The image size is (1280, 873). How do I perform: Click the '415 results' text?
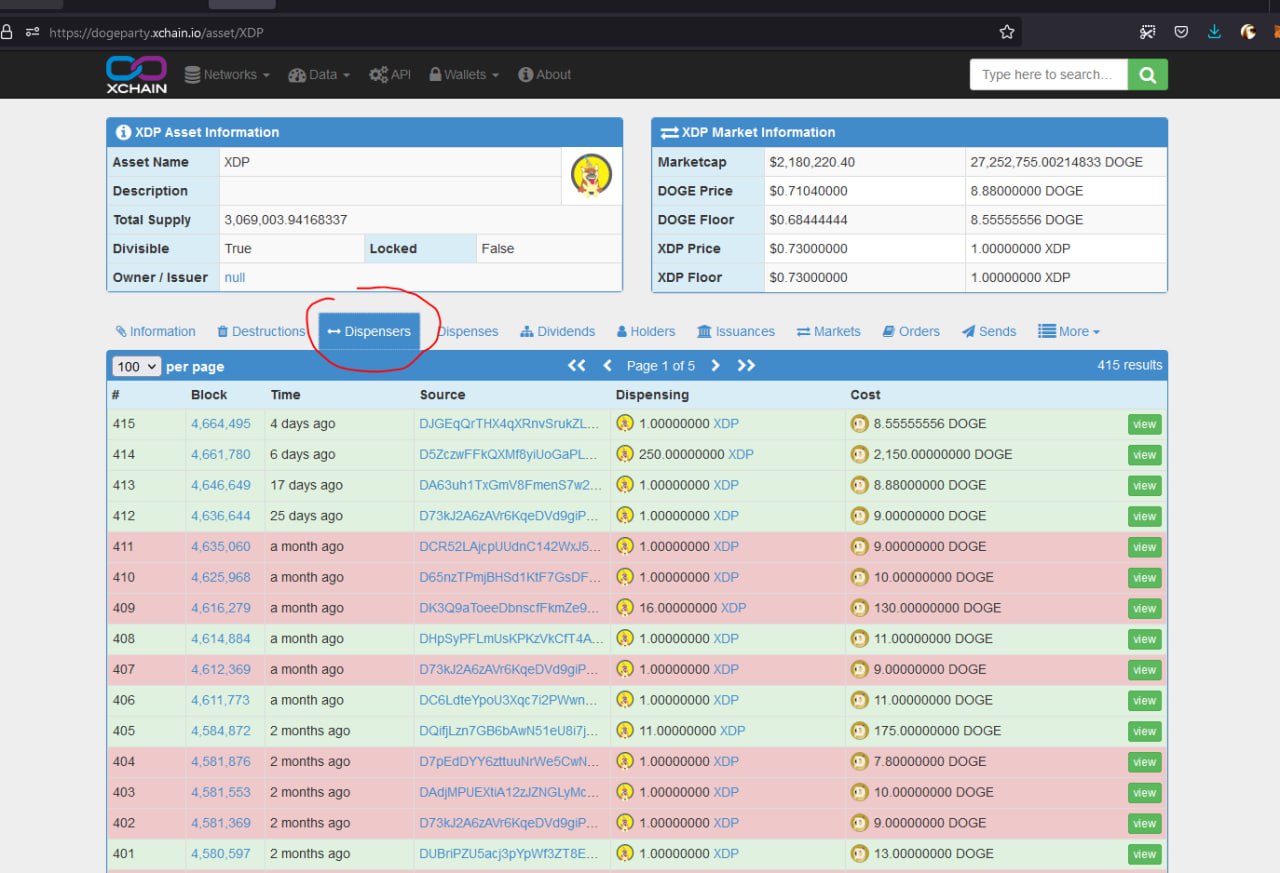click(x=1129, y=366)
